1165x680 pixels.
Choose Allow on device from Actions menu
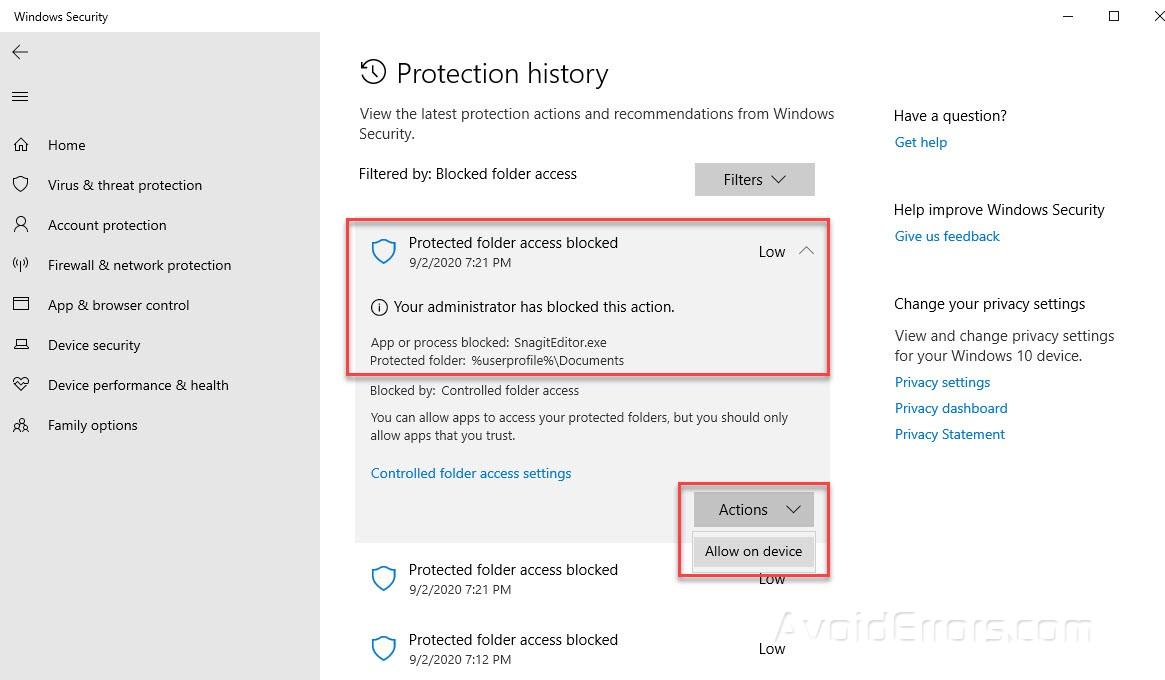tap(752, 551)
